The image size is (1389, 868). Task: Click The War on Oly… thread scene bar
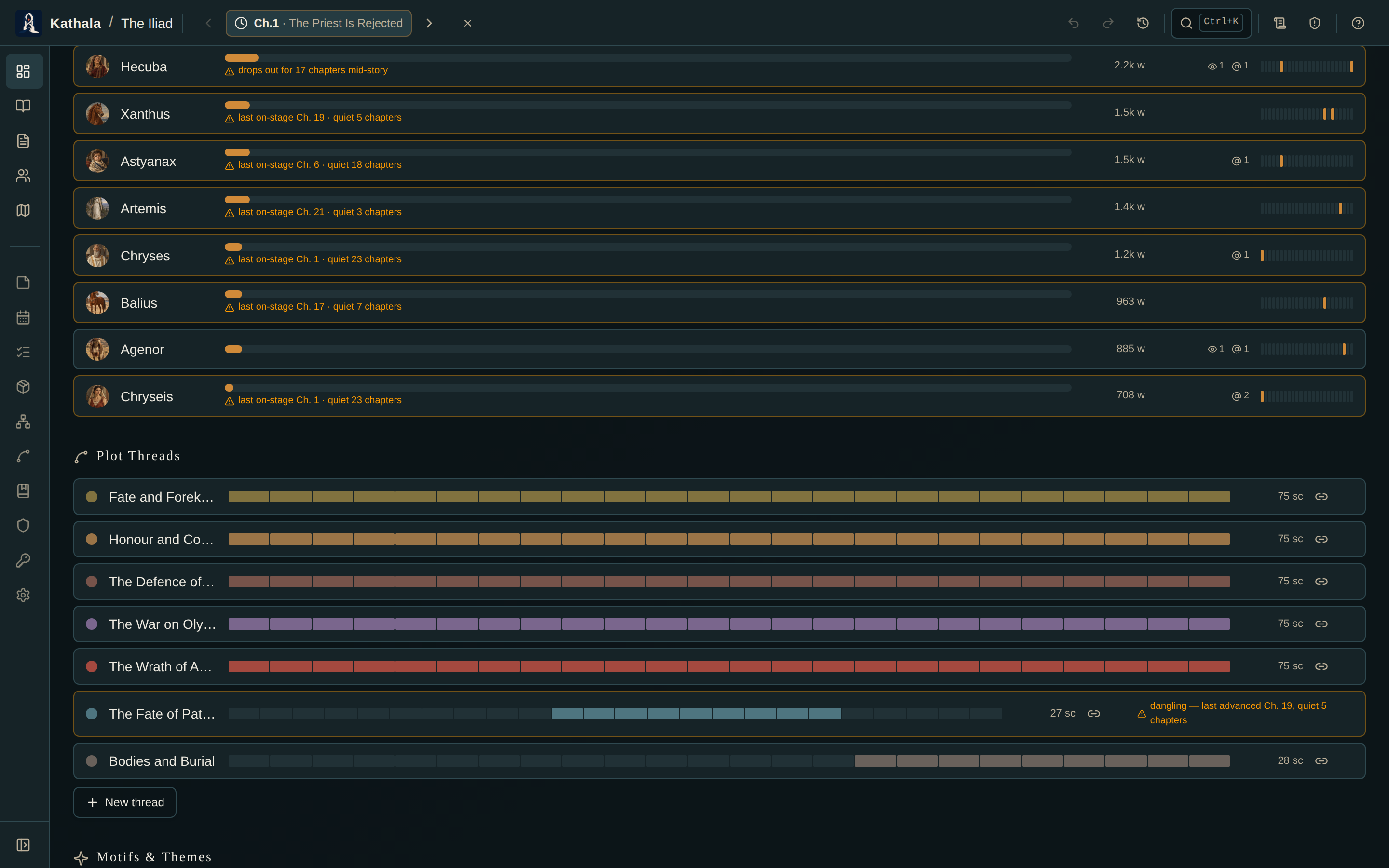[x=729, y=624]
